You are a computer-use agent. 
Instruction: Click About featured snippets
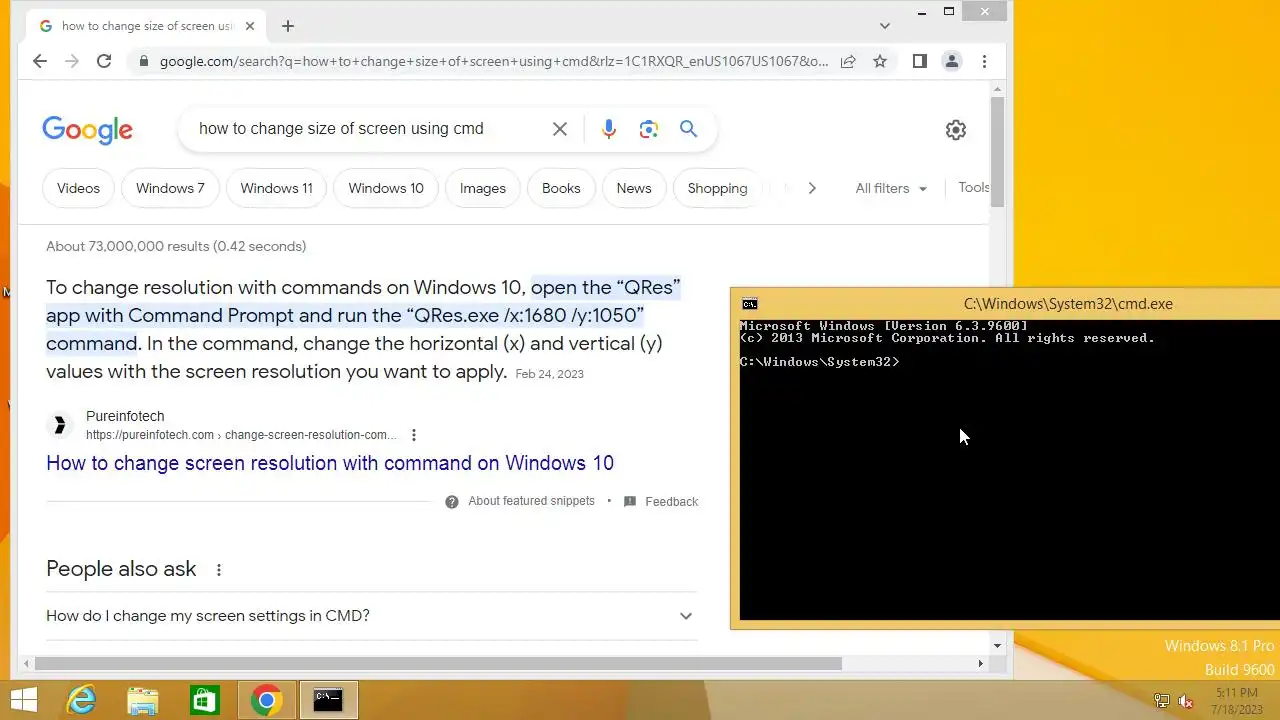point(531,501)
